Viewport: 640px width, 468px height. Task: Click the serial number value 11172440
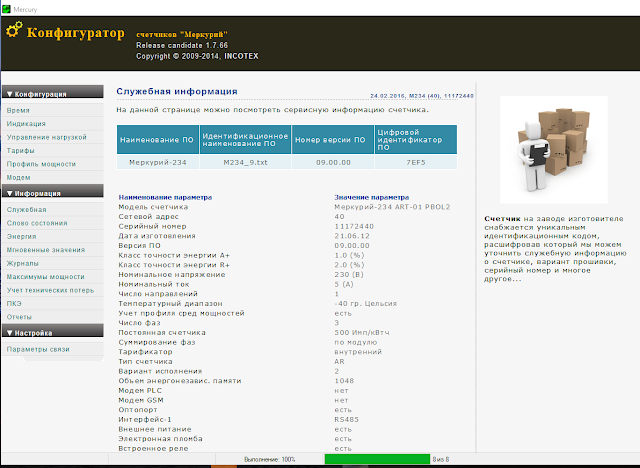click(354, 226)
